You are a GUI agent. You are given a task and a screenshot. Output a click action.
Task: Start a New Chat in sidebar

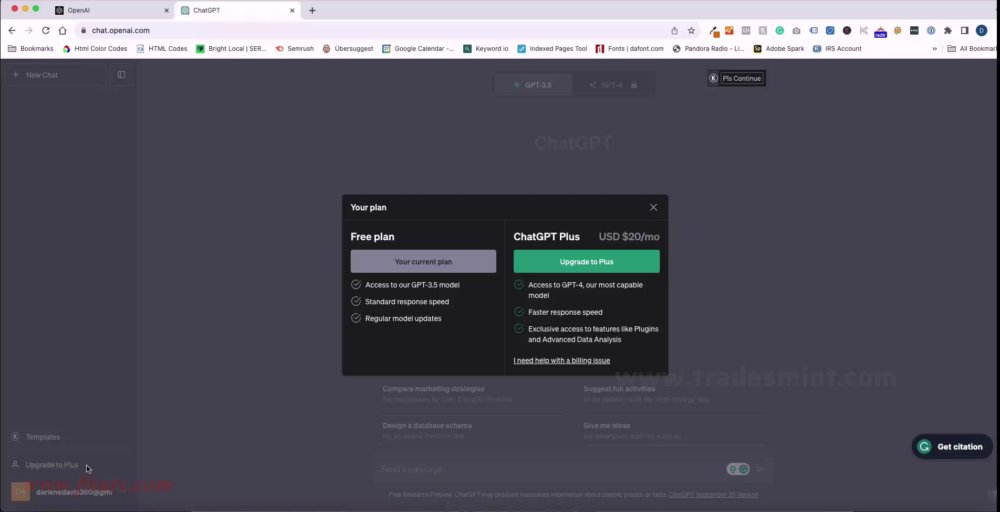click(56, 75)
